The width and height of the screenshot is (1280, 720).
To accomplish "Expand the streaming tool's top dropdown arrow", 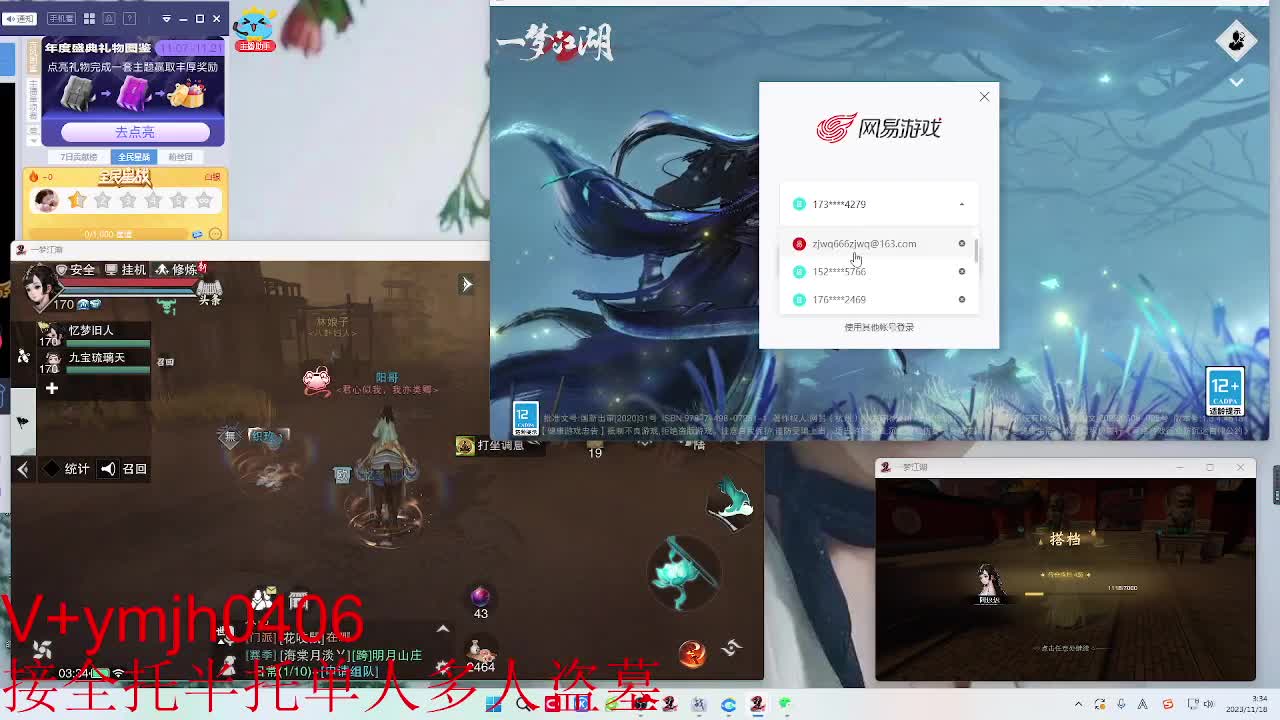I will coord(166,18).
